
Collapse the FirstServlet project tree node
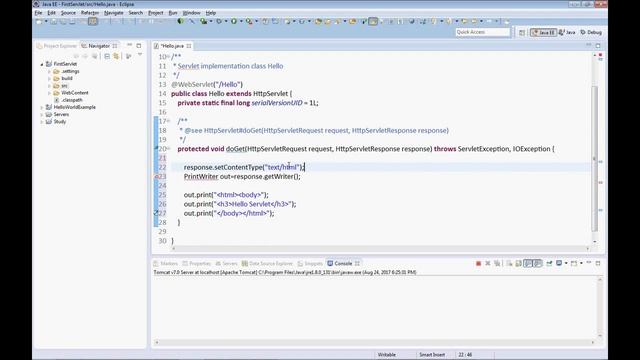(42, 64)
